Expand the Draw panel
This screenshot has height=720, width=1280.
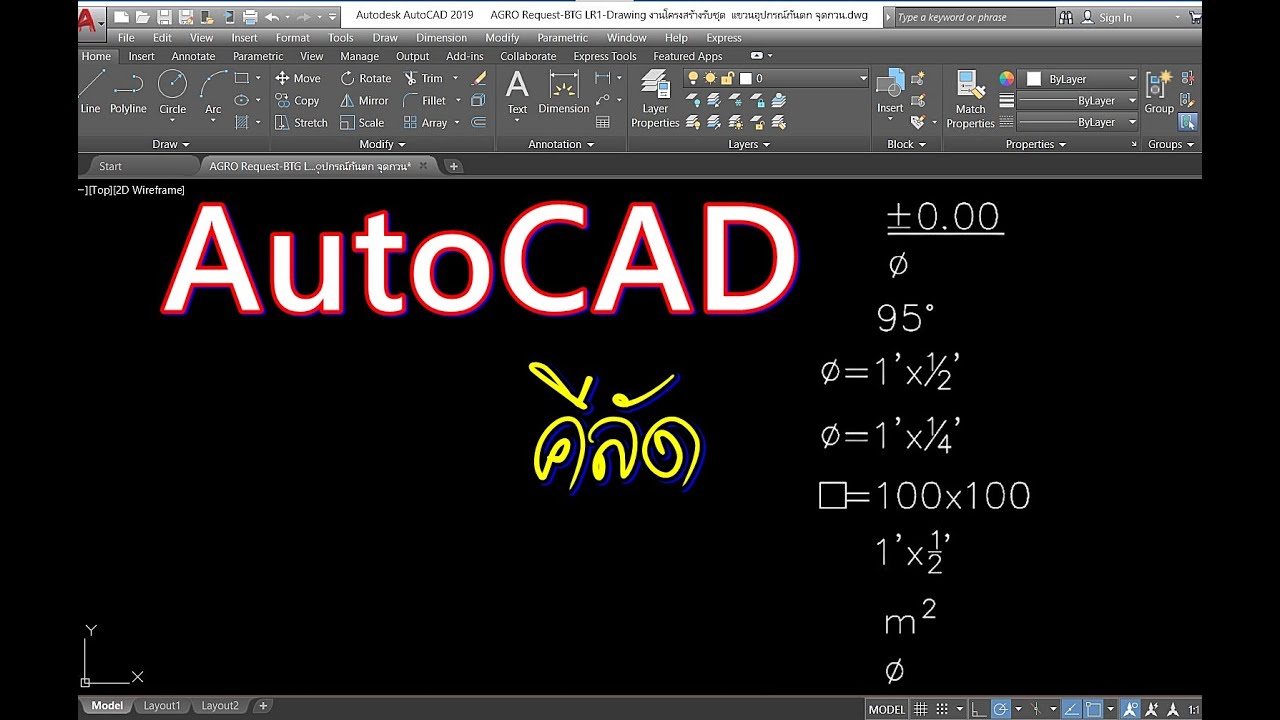171,144
